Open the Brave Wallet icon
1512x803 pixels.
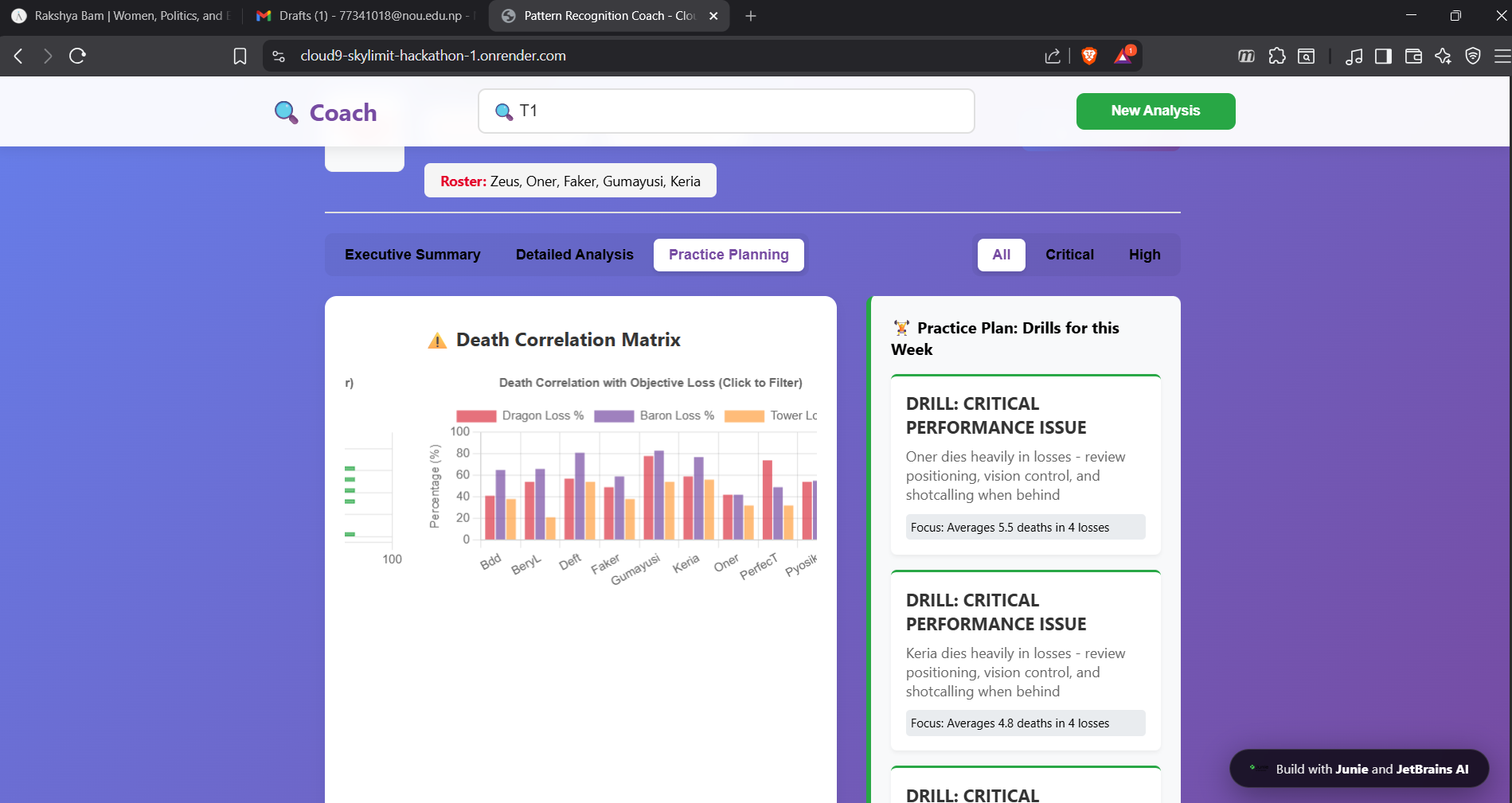[x=1413, y=56]
